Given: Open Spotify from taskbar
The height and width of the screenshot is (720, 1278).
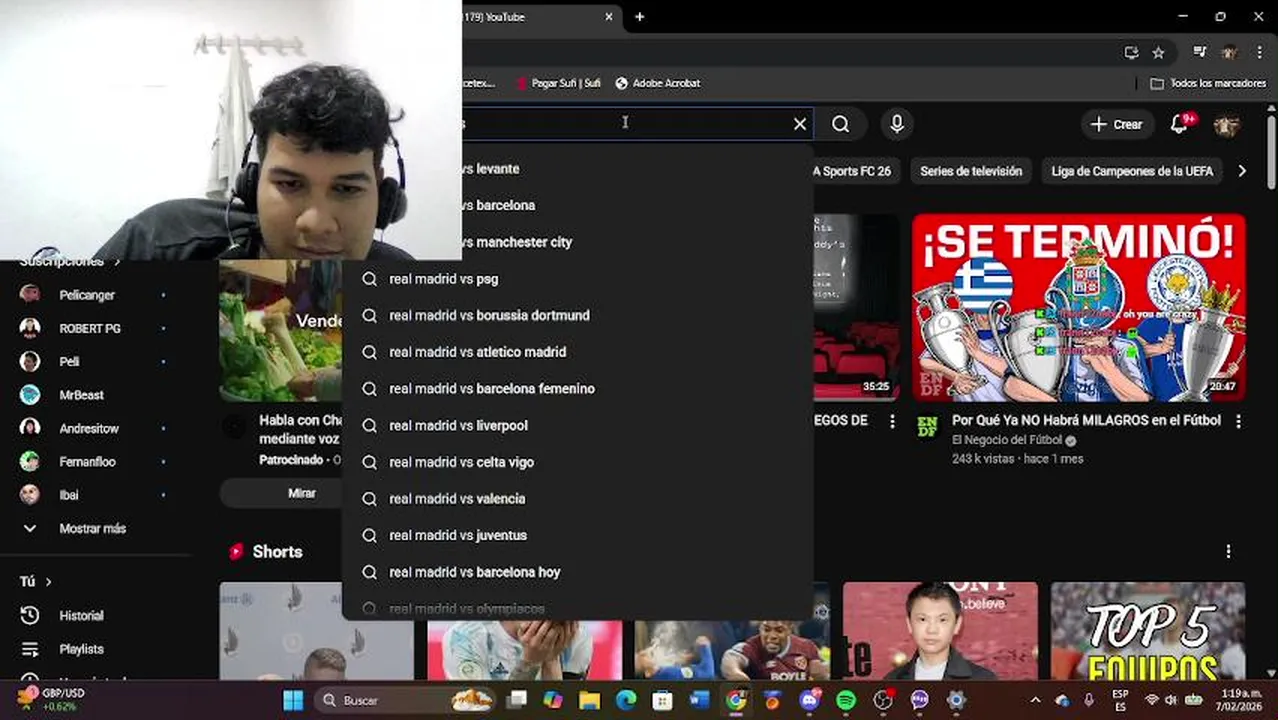Looking at the screenshot, I should (x=846, y=701).
